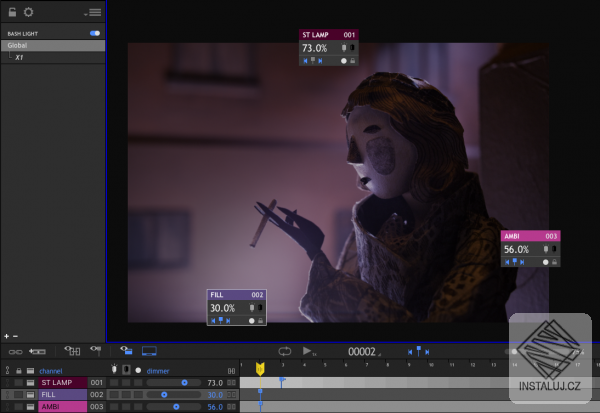Keyframe marker in AMBI widget
This screenshot has height=413, width=600.
point(515,261)
